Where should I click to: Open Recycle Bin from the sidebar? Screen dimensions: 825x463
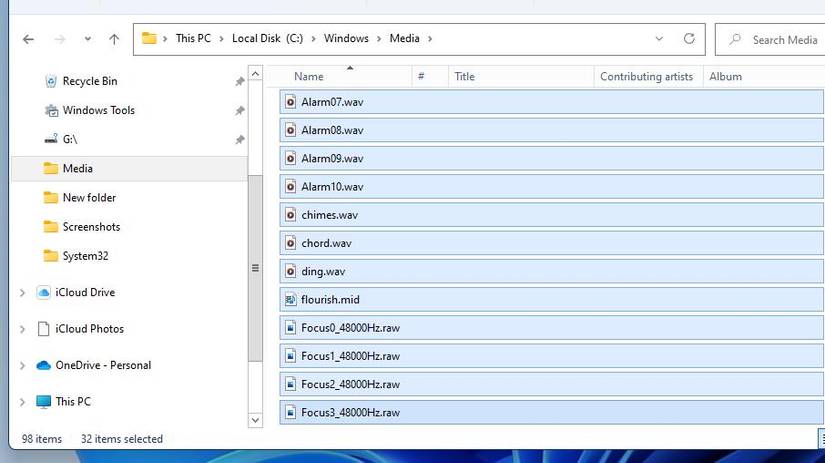click(x=89, y=81)
